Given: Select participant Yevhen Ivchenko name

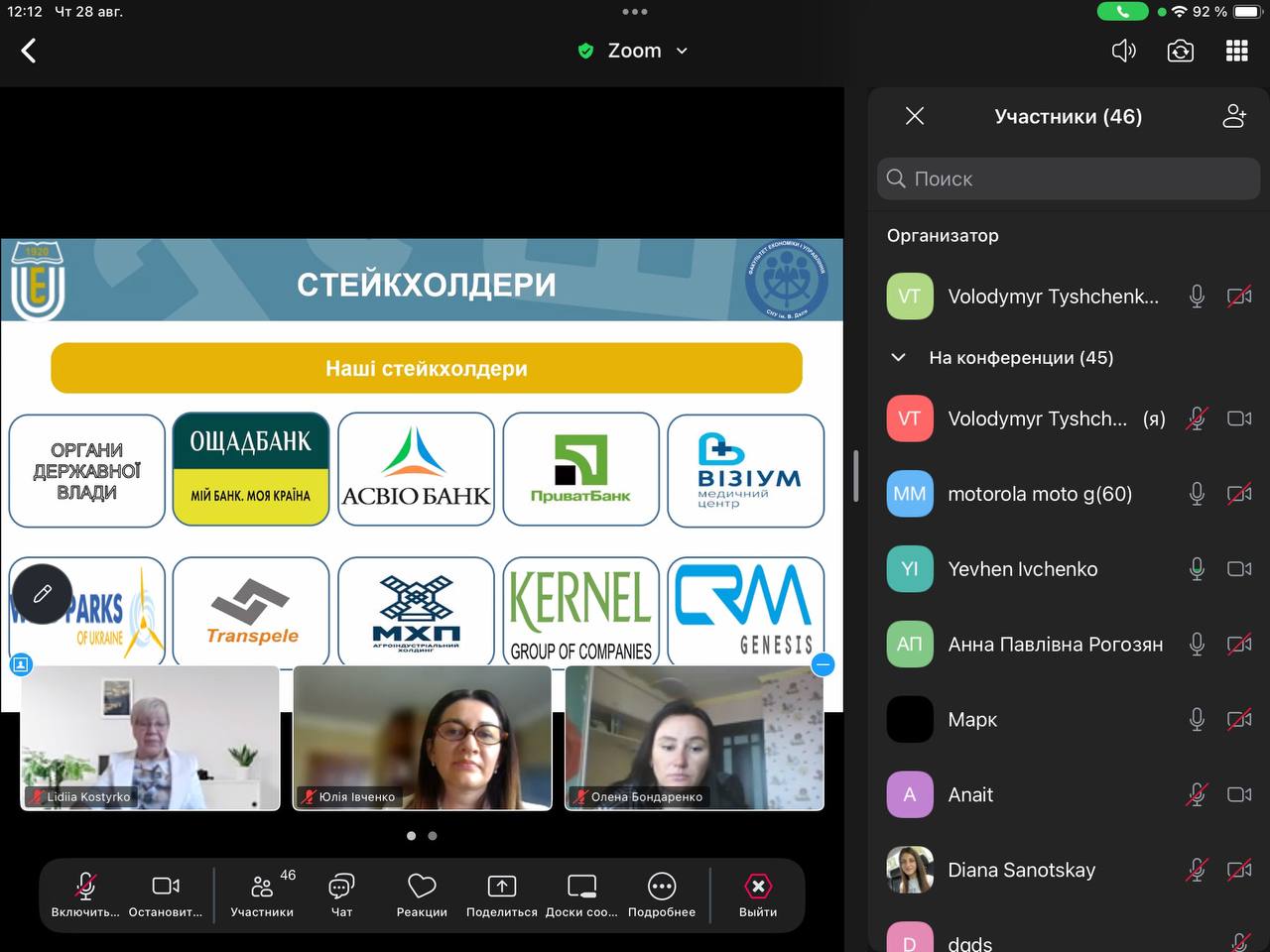Looking at the screenshot, I should (1022, 569).
